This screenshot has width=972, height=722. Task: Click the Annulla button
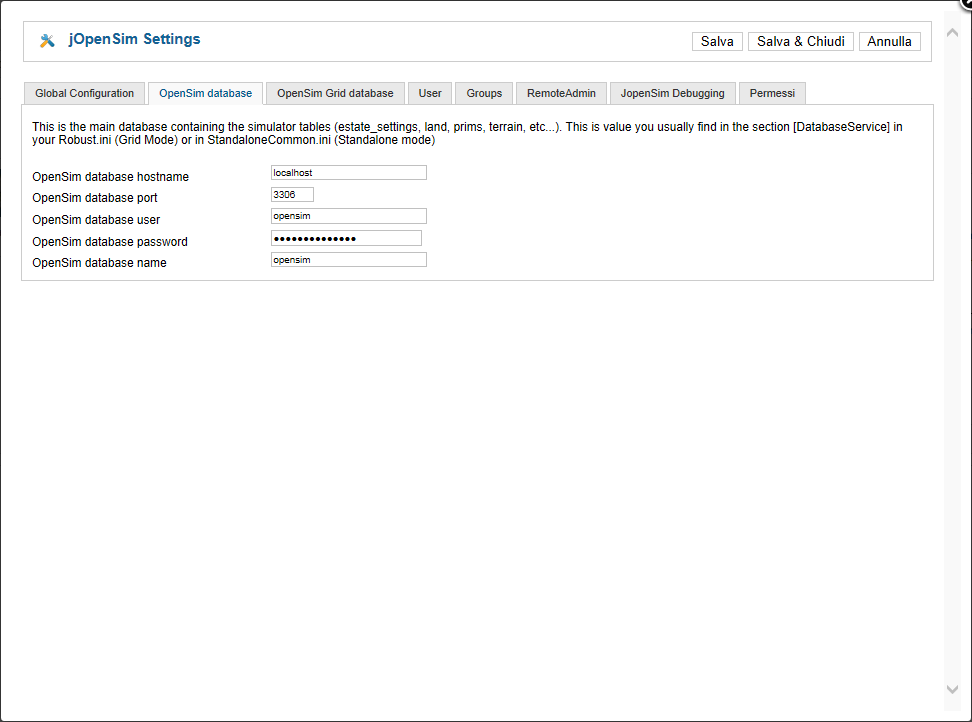(890, 42)
